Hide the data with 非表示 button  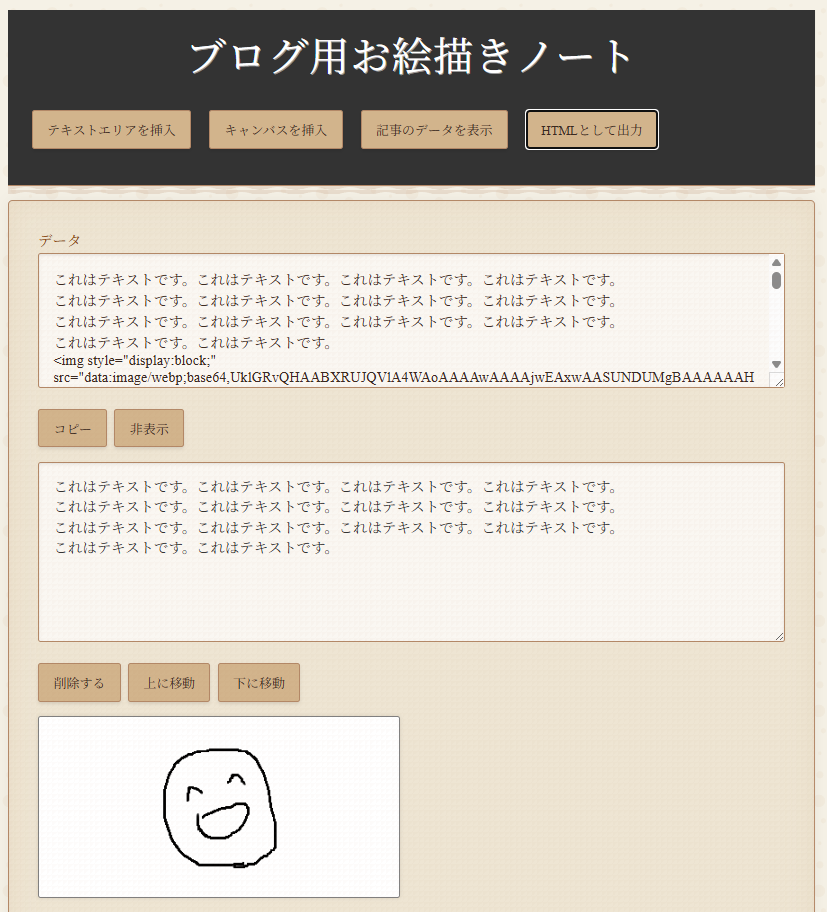tap(149, 429)
